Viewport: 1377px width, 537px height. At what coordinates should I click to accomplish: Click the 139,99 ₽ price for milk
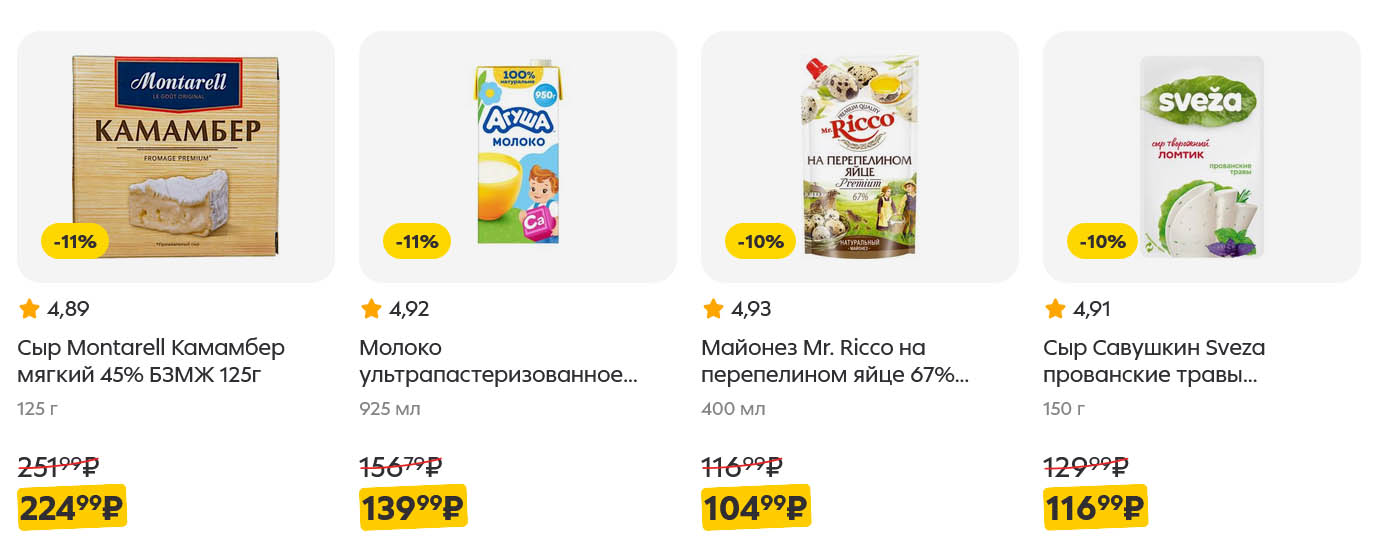tap(413, 508)
